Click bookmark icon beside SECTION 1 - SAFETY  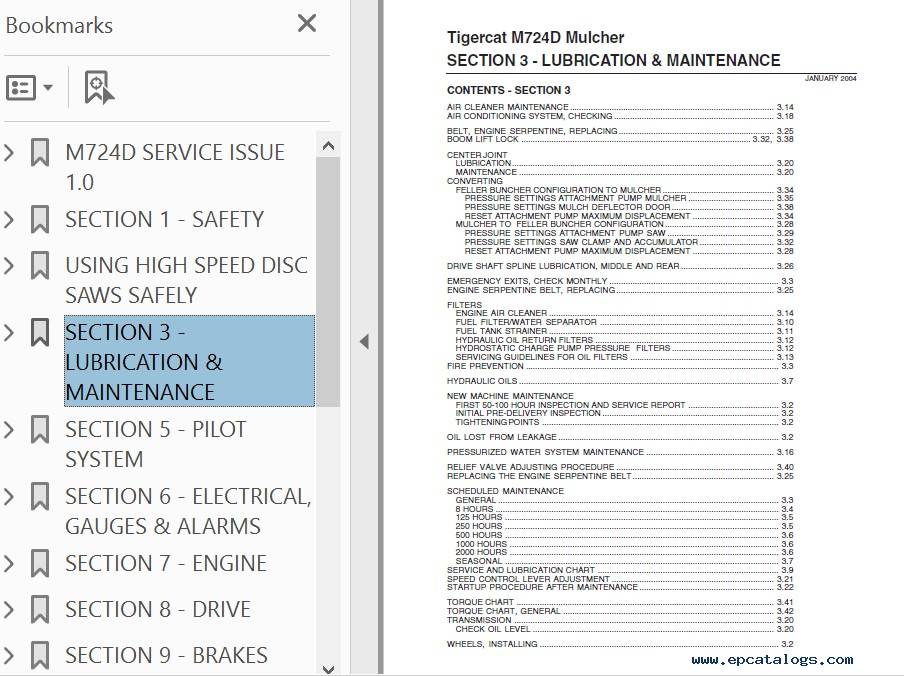[40, 220]
